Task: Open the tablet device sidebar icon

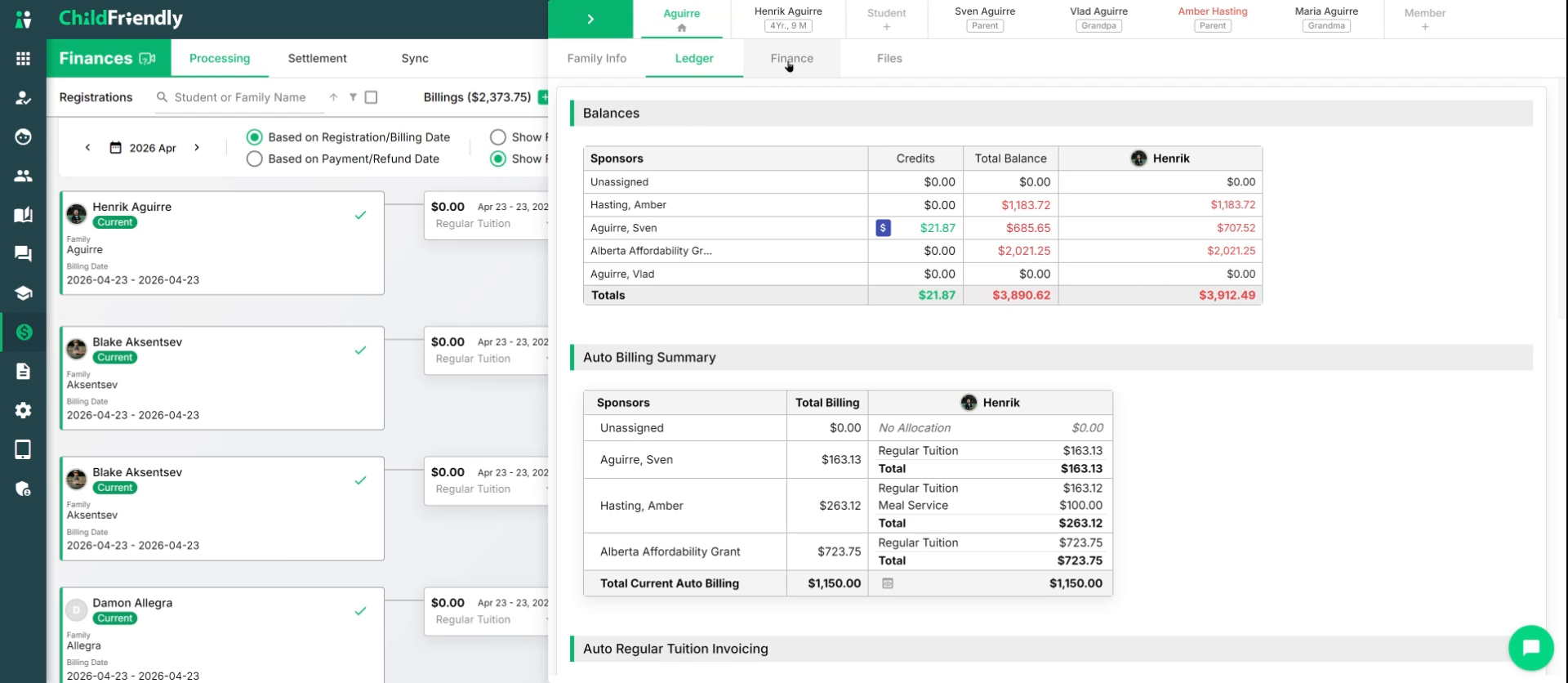Action: 23,449
